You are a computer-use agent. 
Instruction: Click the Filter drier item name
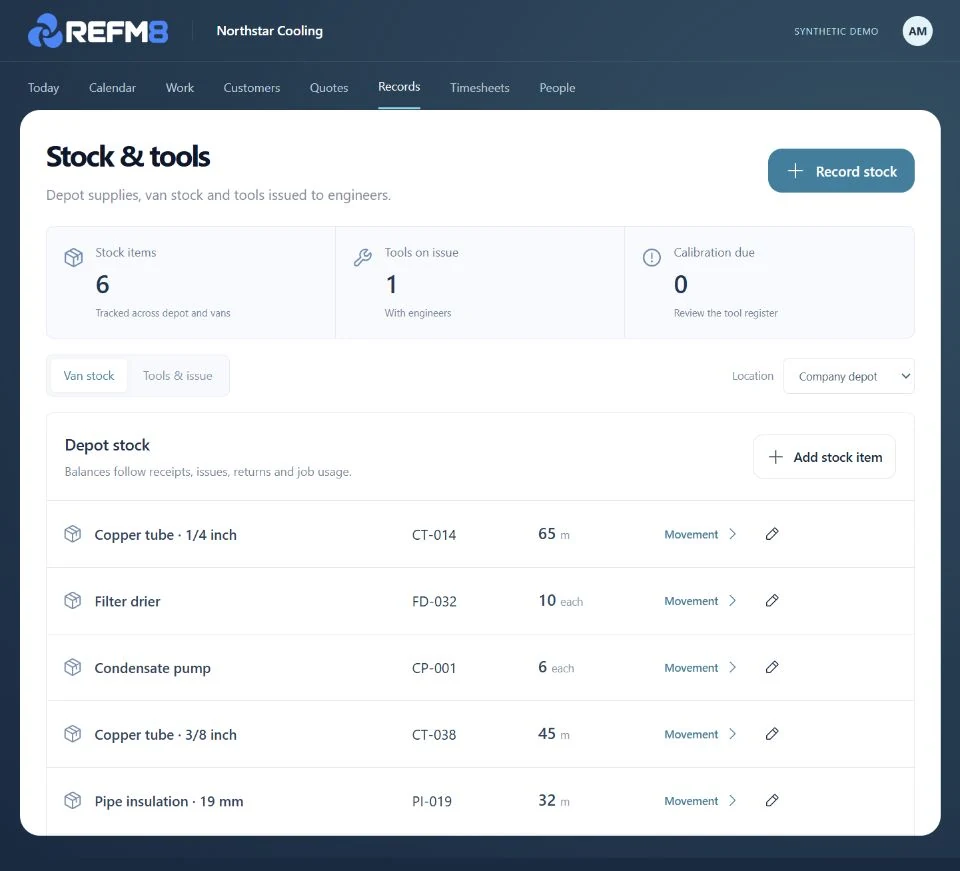pos(127,601)
